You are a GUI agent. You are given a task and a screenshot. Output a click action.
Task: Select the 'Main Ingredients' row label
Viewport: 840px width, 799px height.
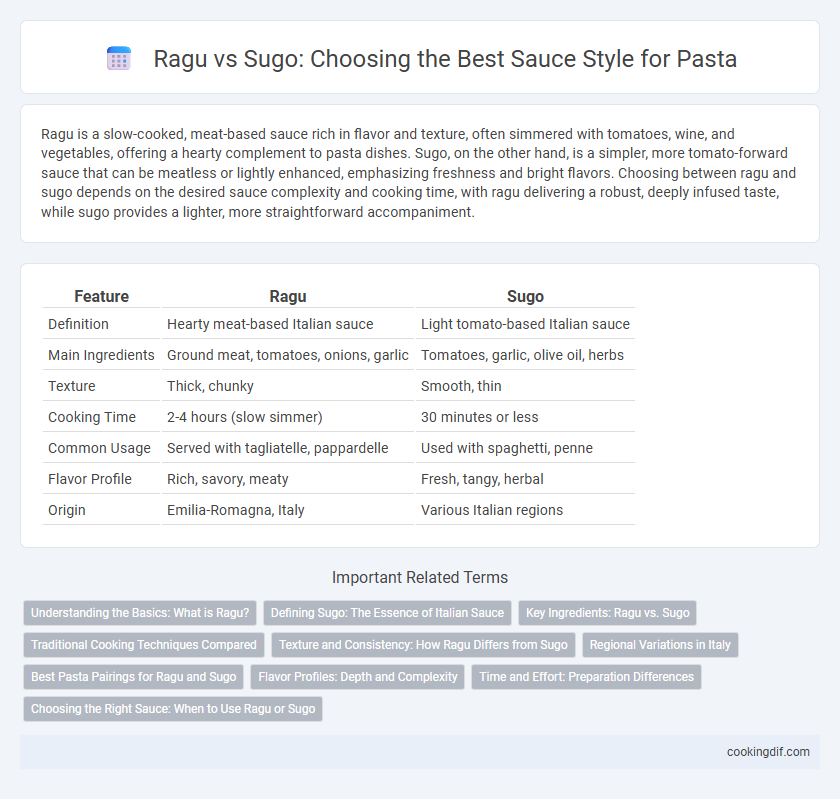click(x=101, y=355)
